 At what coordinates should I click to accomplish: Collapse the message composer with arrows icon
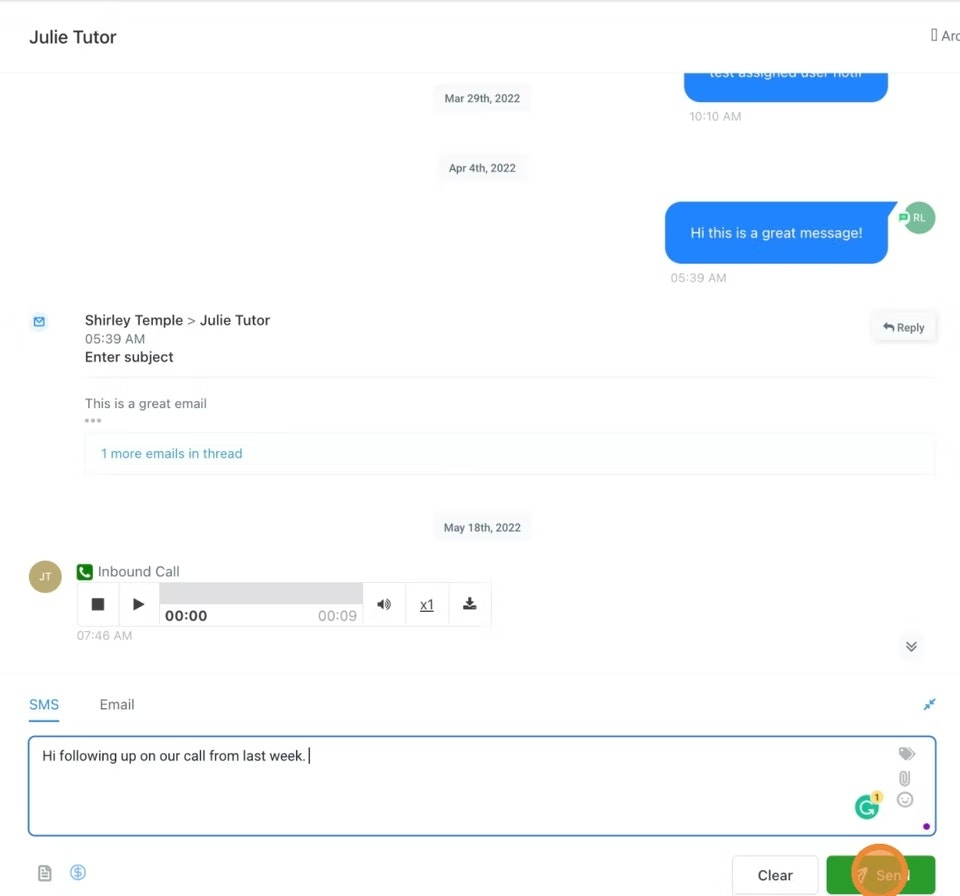point(929,704)
